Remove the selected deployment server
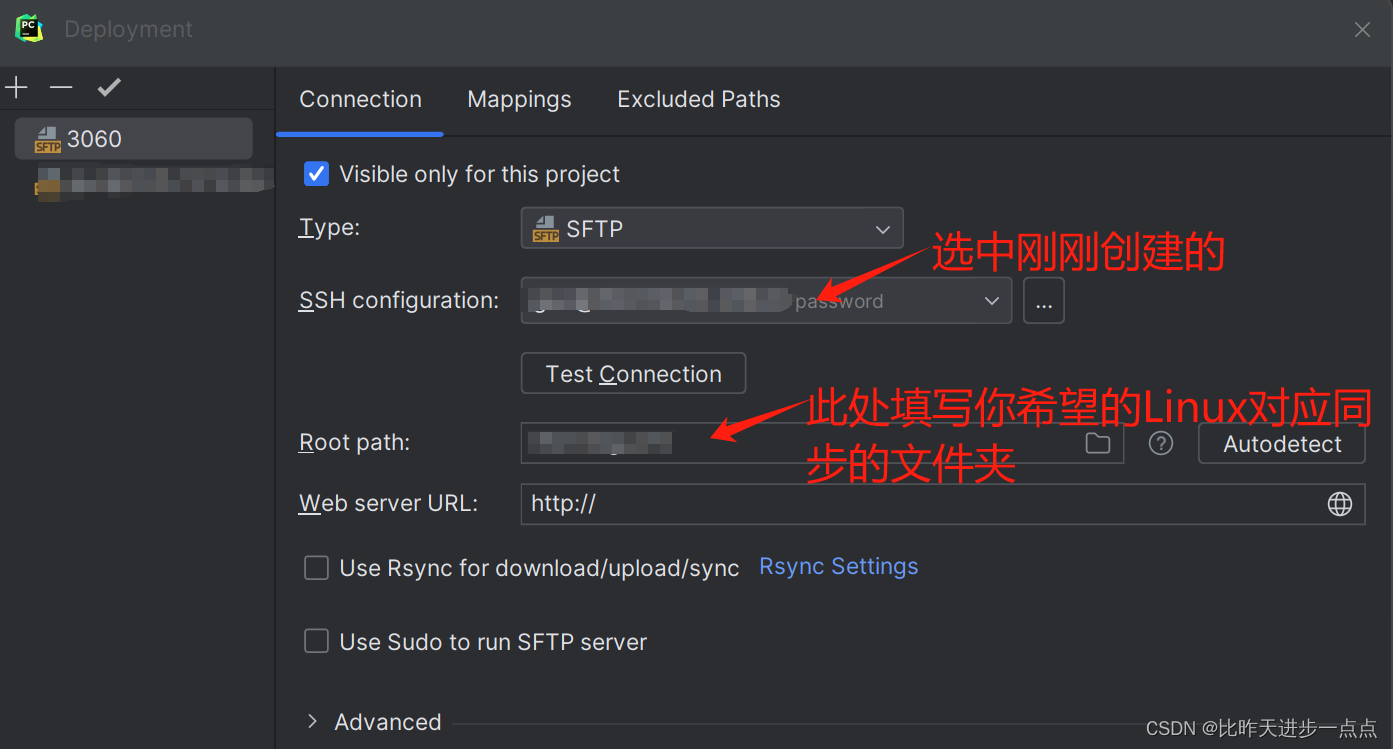The height and width of the screenshot is (749, 1393). 60,87
